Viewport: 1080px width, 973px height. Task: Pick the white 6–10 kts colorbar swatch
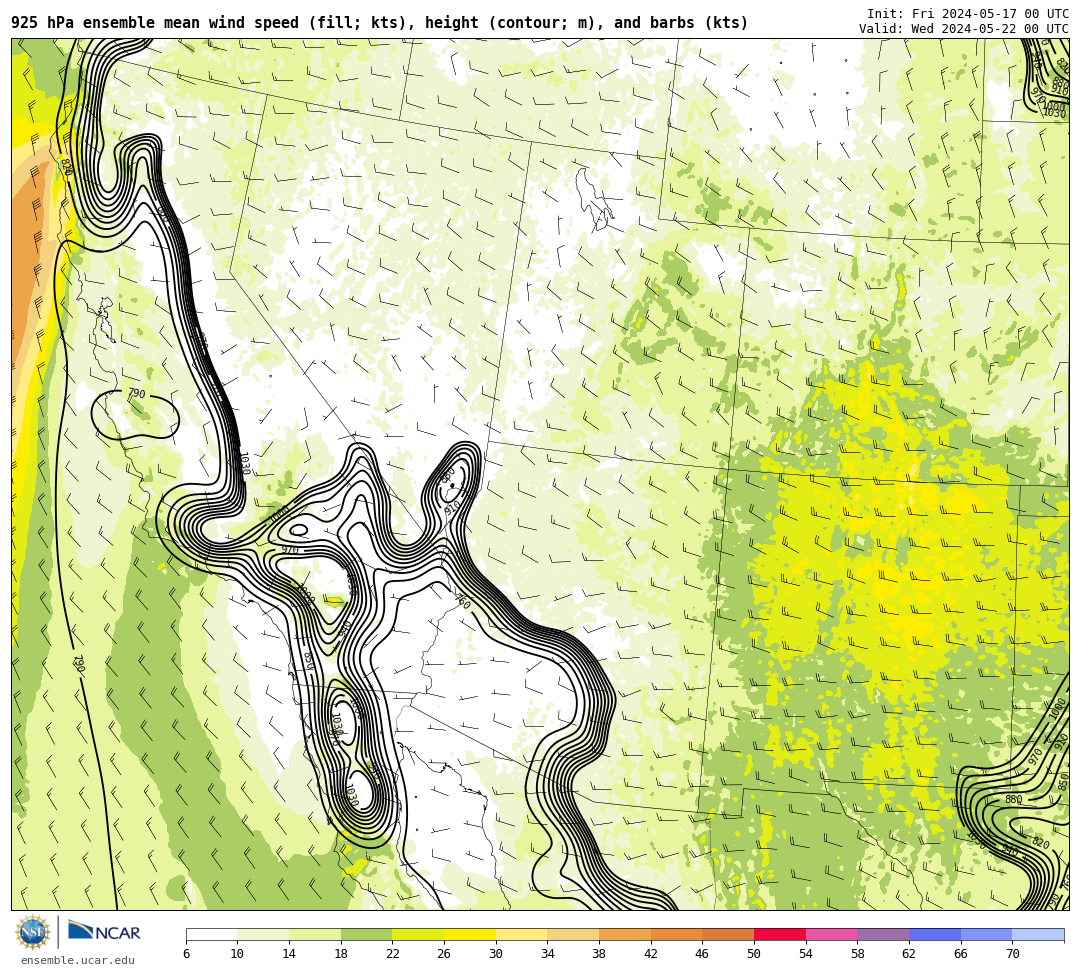211,934
